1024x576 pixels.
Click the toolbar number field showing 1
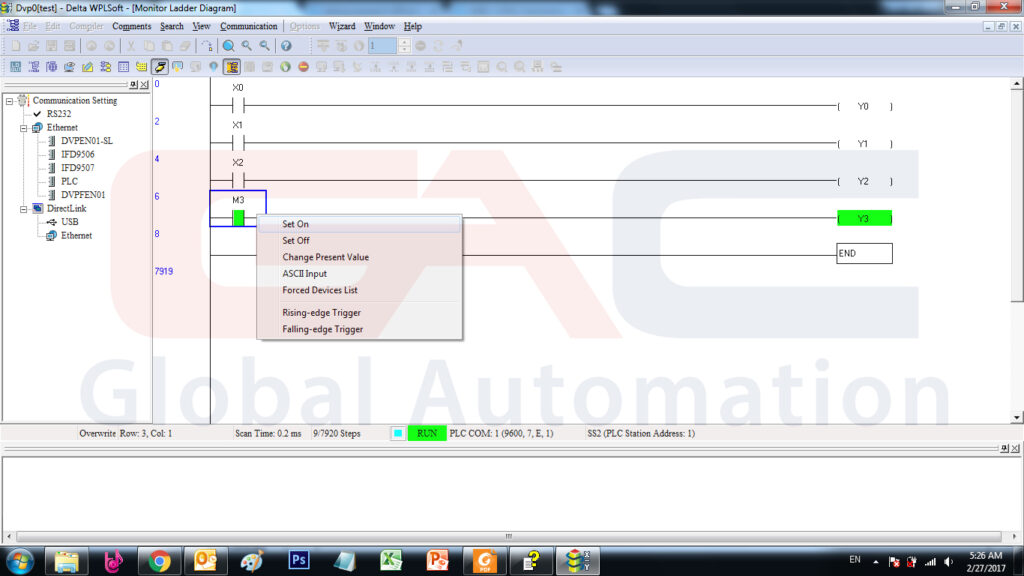click(x=381, y=46)
